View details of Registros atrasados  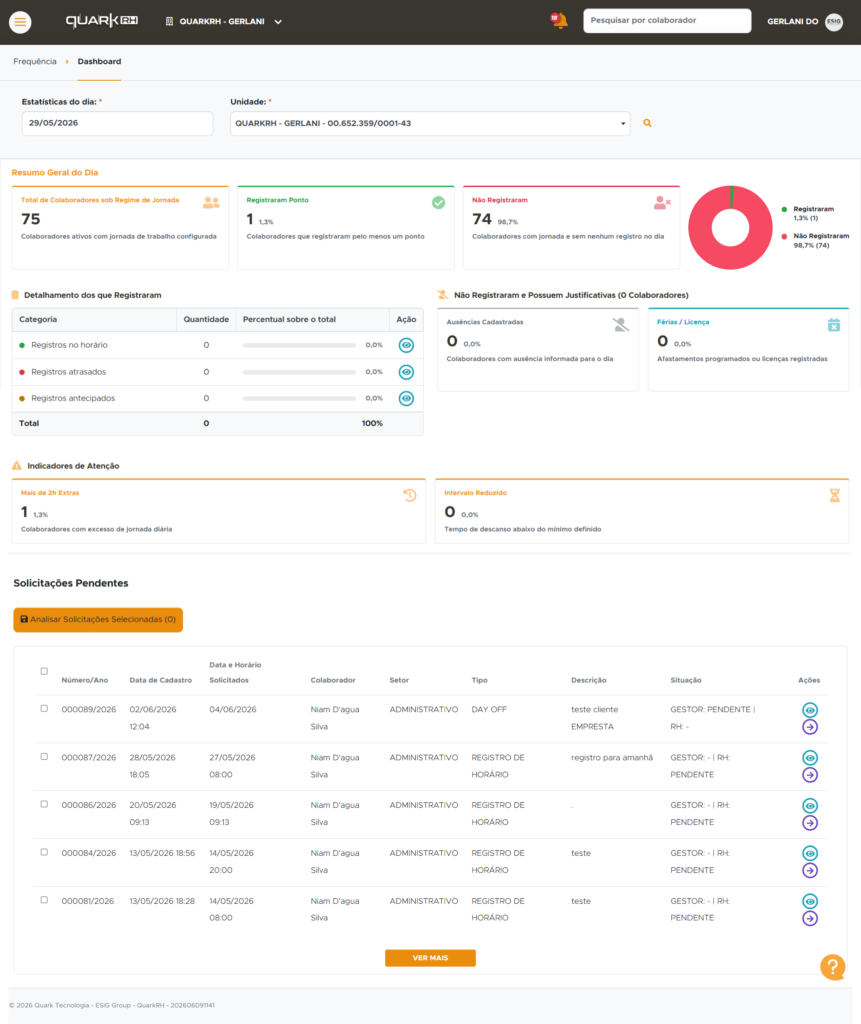tap(406, 372)
